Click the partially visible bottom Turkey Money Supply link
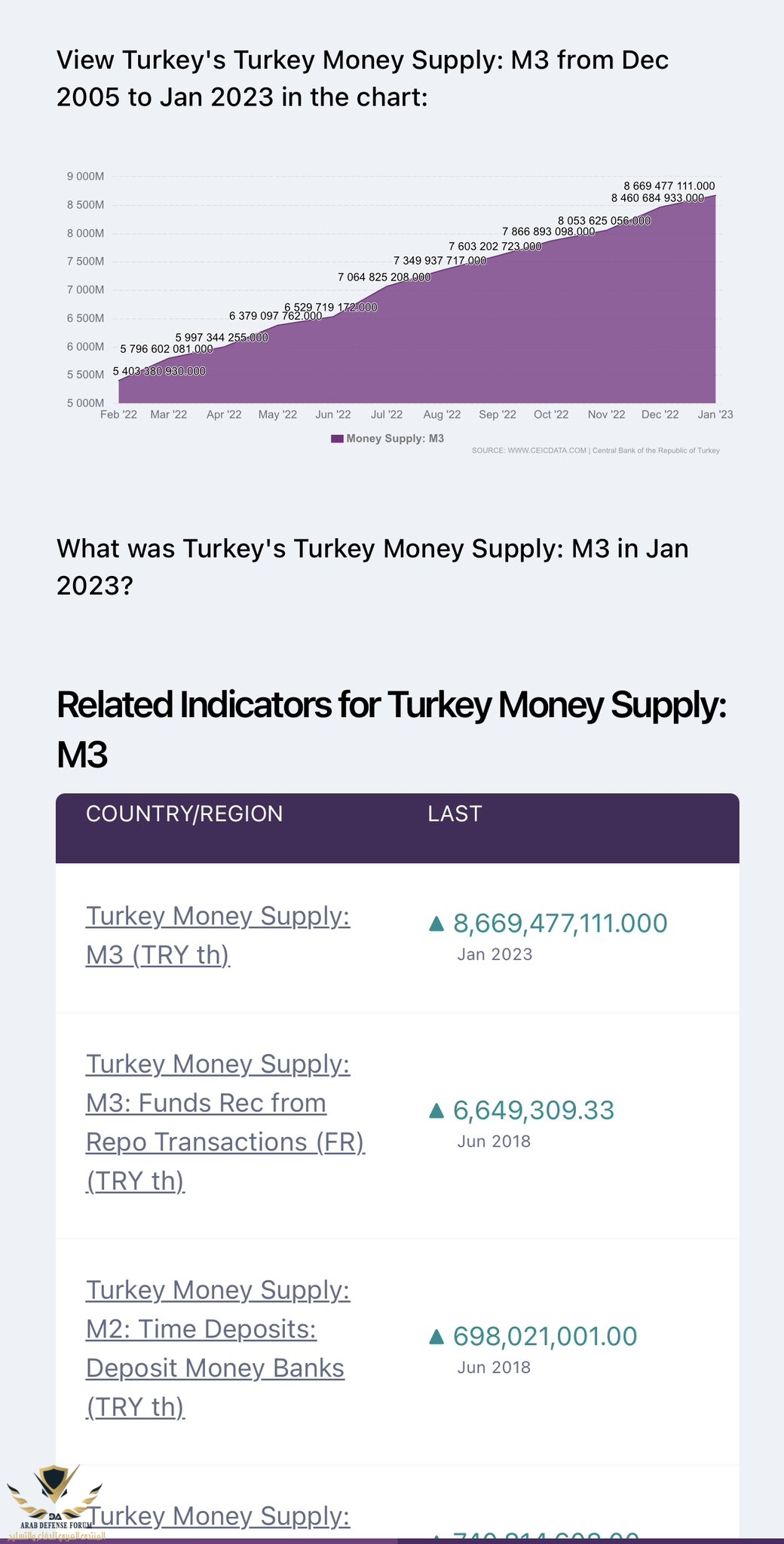 [x=217, y=1515]
